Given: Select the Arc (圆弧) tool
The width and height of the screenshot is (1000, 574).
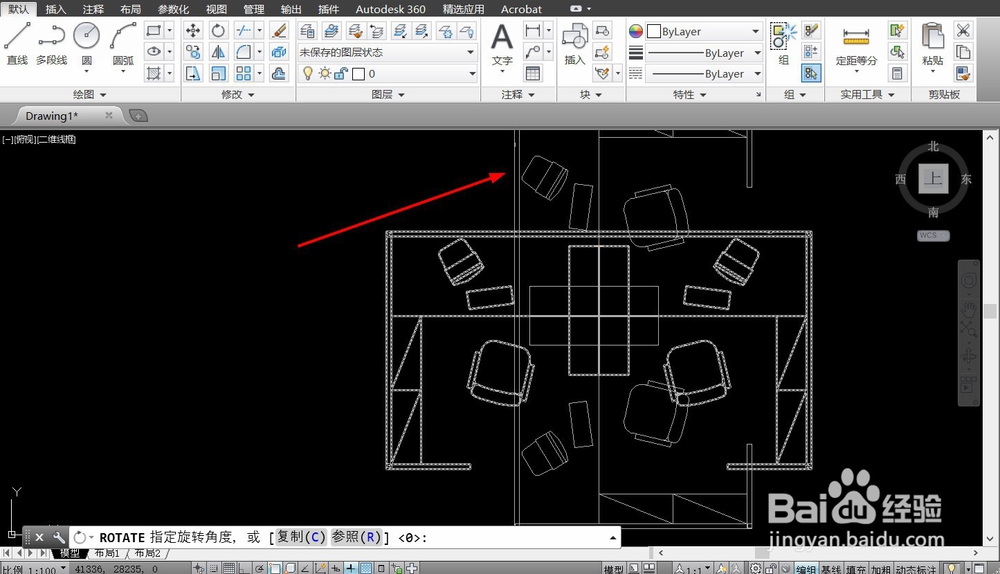Looking at the screenshot, I should tap(123, 43).
